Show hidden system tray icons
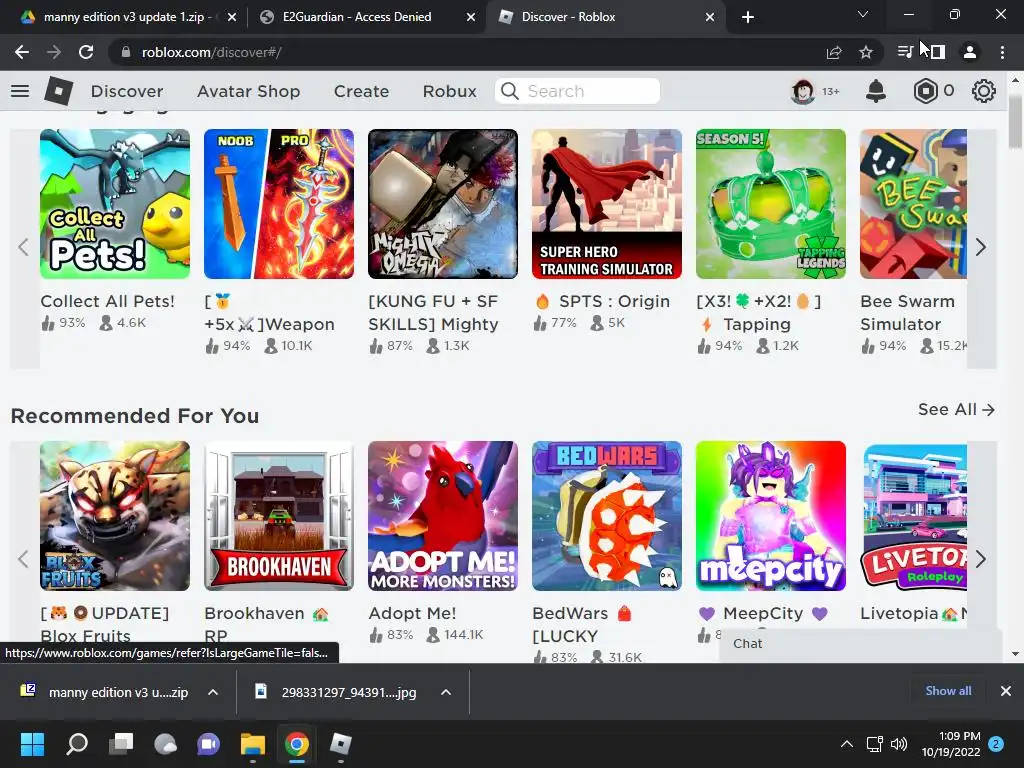1024x768 pixels. click(x=847, y=744)
